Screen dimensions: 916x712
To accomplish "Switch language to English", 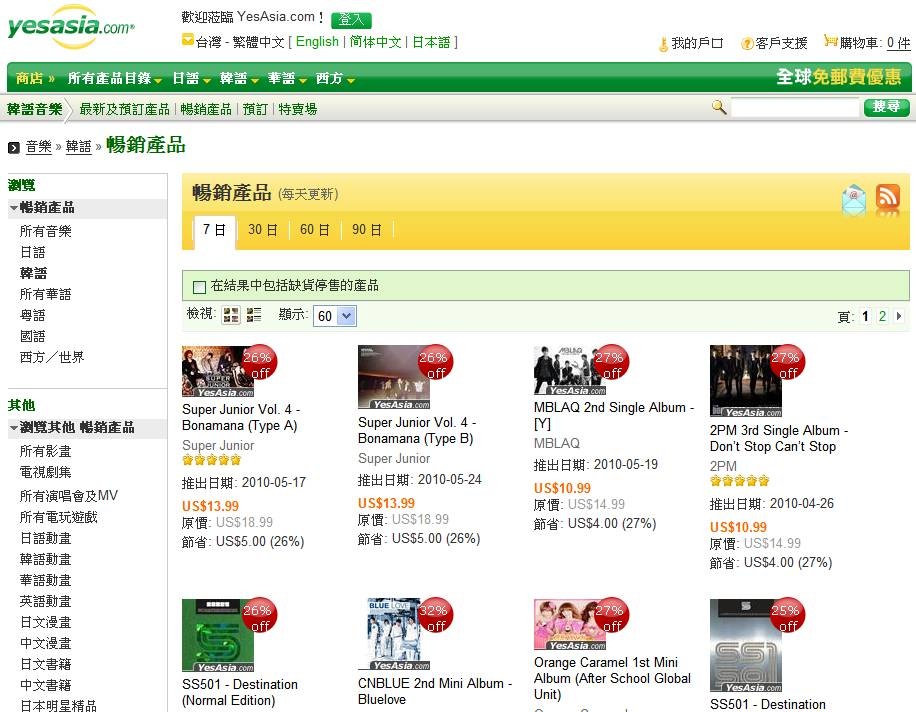I will coord(317,42).
